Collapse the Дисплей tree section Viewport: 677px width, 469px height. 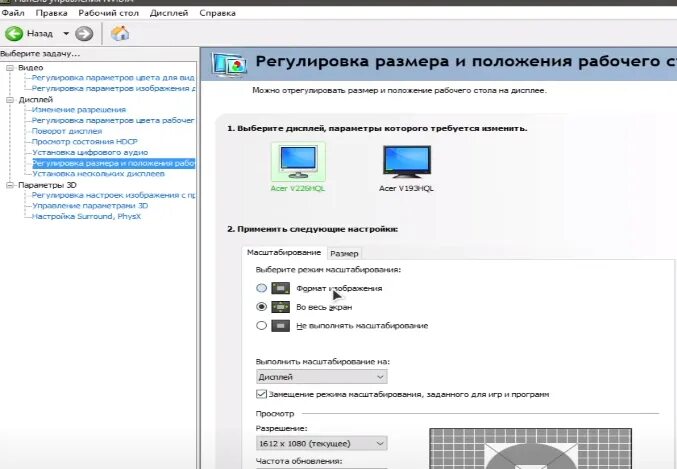[x=10, y=100]
